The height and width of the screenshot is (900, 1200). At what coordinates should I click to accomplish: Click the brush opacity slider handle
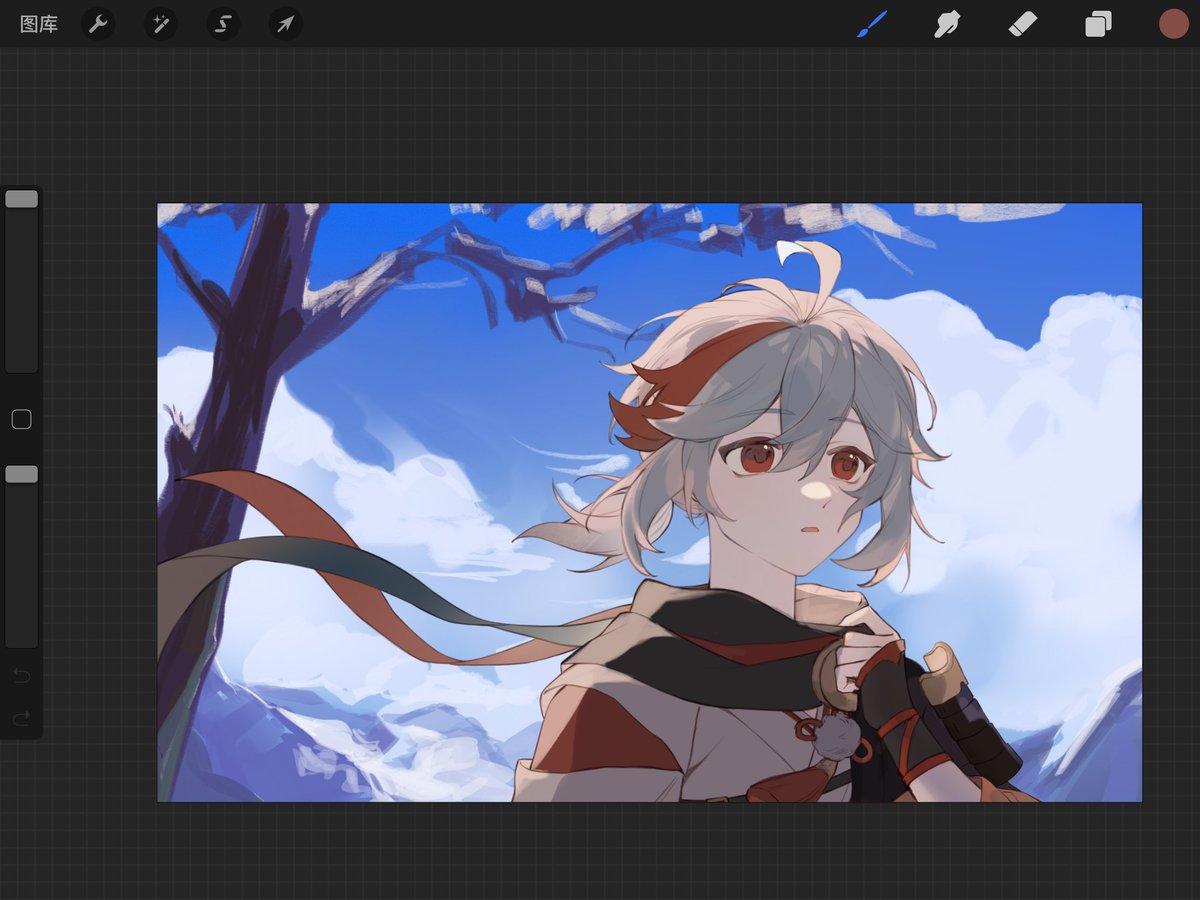pyautogui.click(x=21, y=474)
